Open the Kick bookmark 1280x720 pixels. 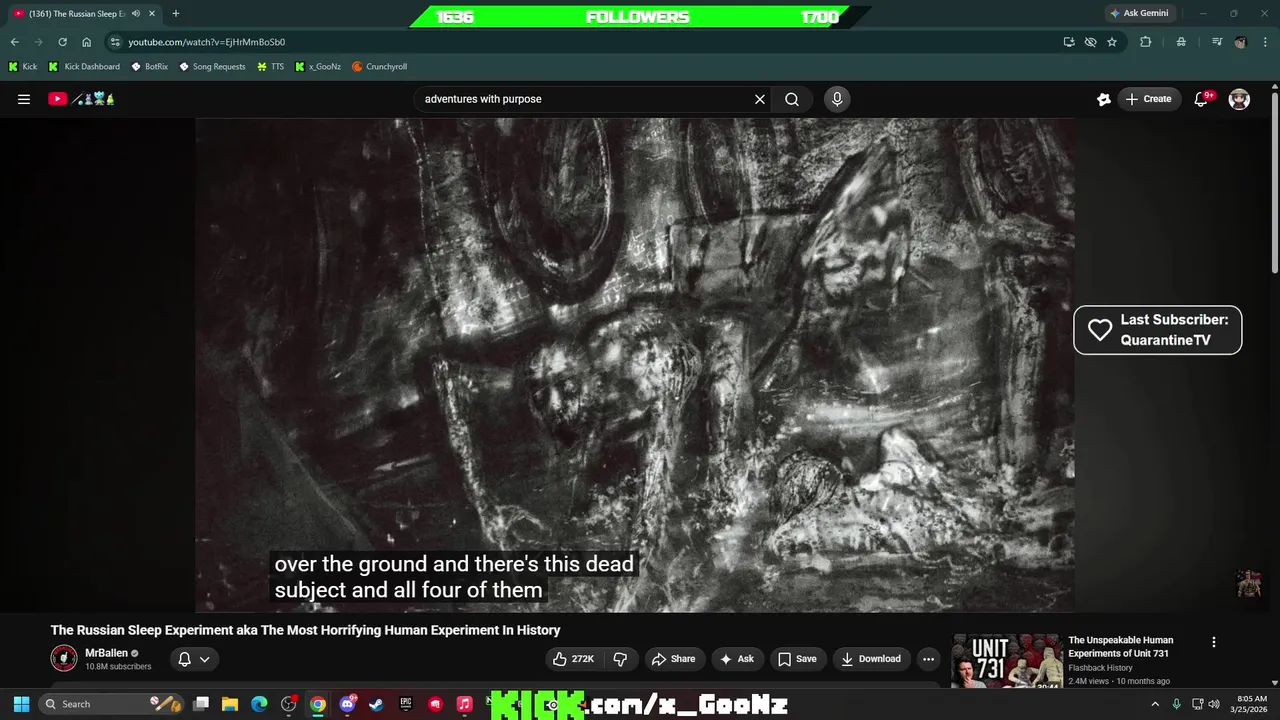23,67
